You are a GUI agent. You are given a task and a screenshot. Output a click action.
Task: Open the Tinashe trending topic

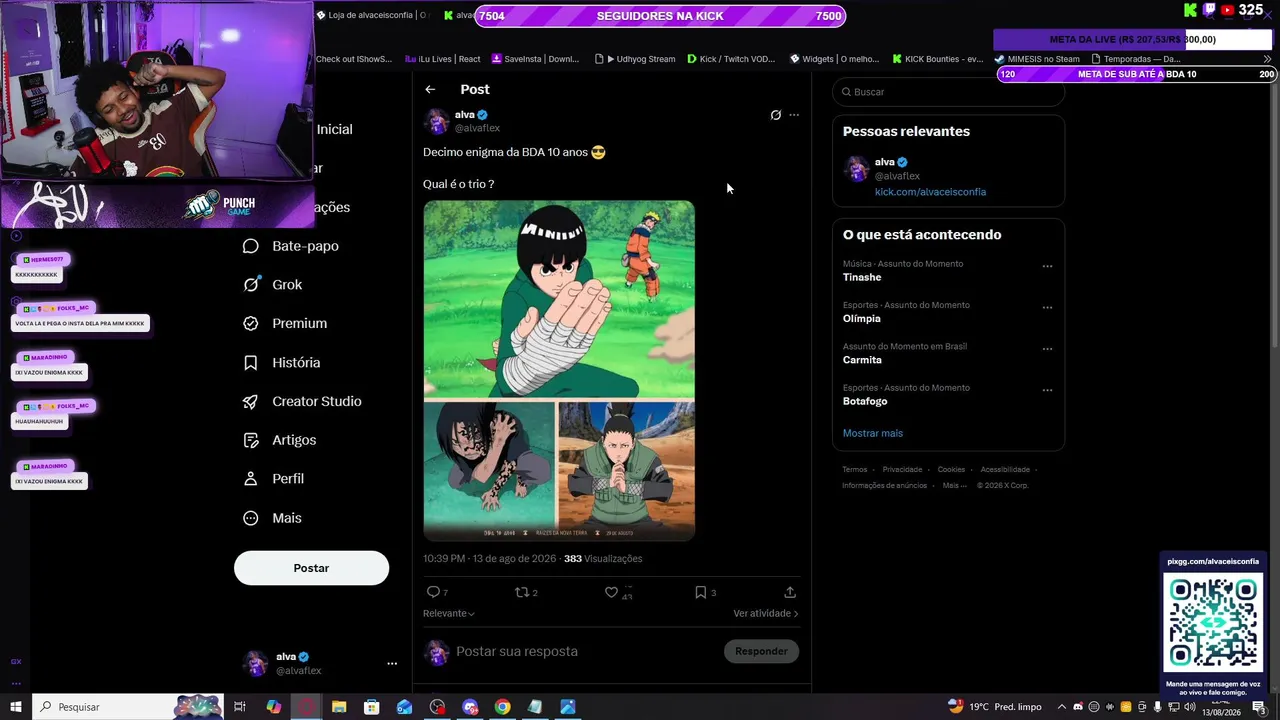862,277
